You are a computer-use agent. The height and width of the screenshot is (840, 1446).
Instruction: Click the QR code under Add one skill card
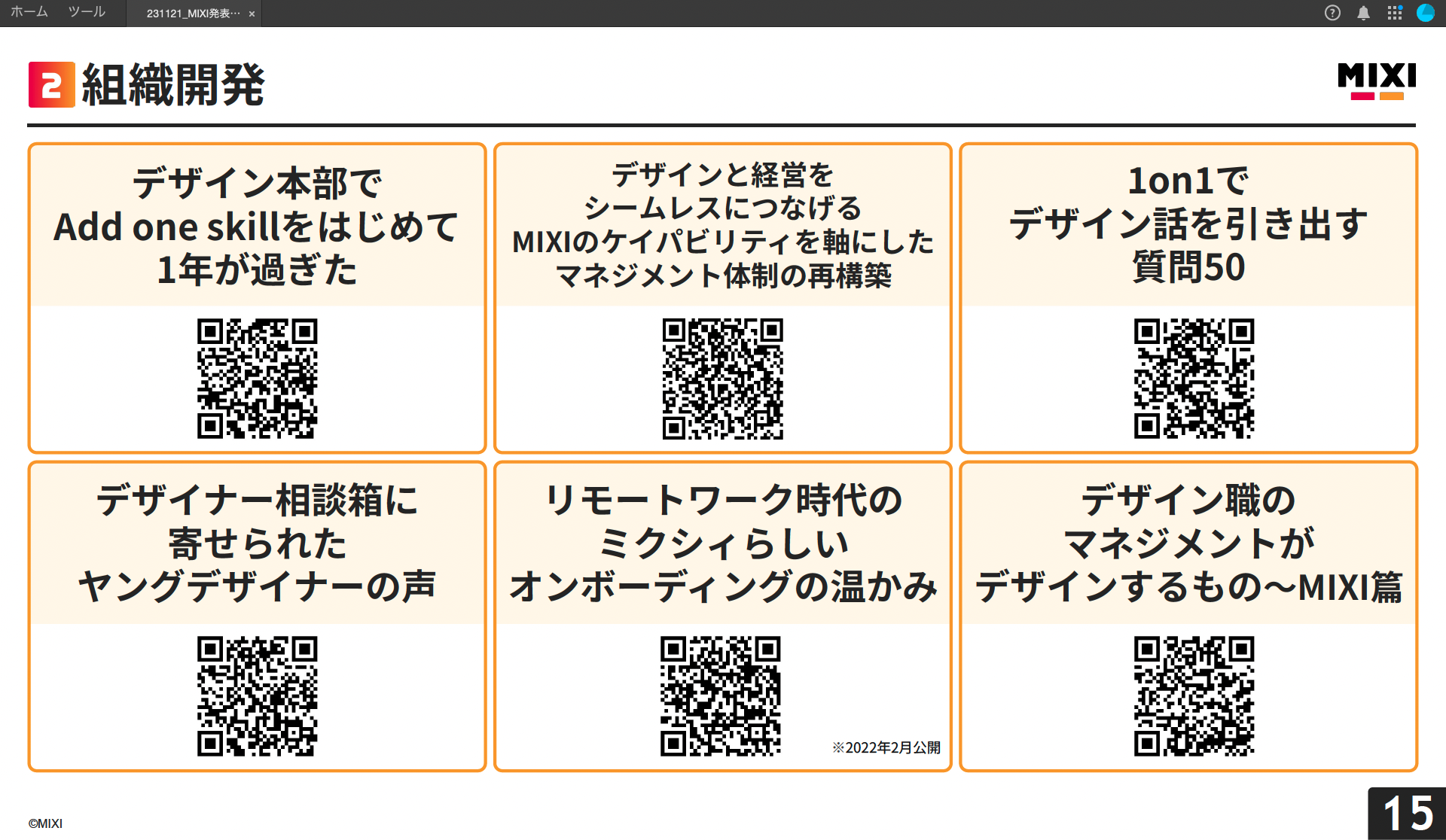(258, 379)
